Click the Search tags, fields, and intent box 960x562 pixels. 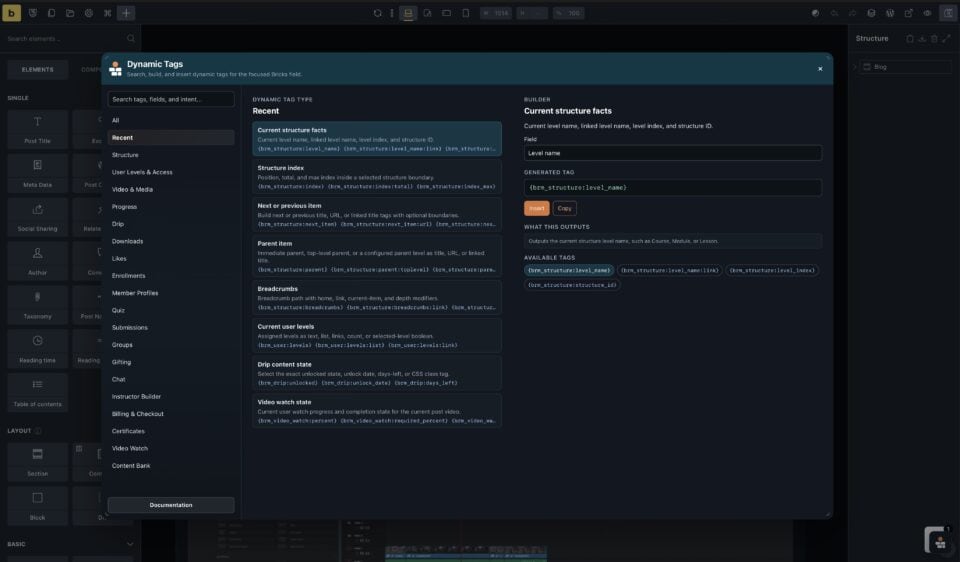tap(171, 99)
